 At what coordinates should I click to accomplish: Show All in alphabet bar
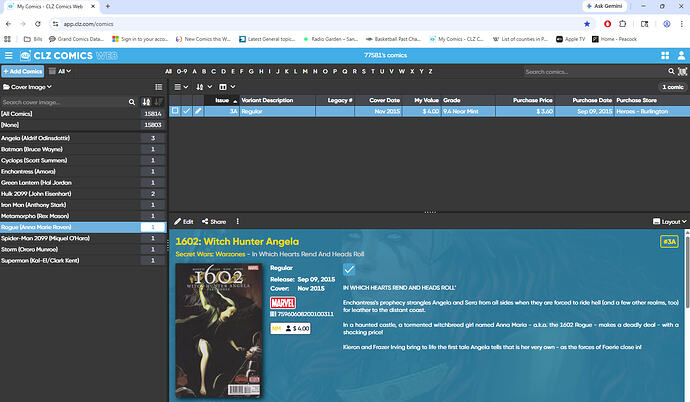(x=169, y=71)
